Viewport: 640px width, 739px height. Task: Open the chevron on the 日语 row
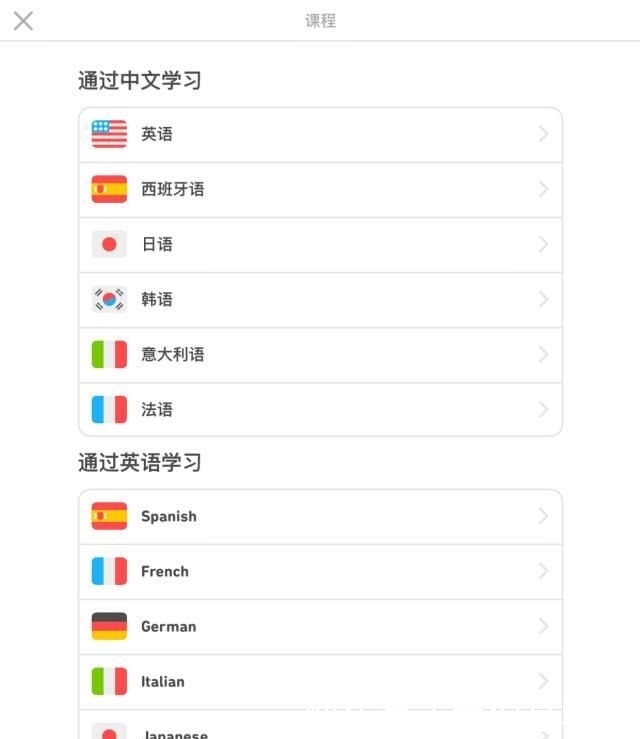click(543, 244)
